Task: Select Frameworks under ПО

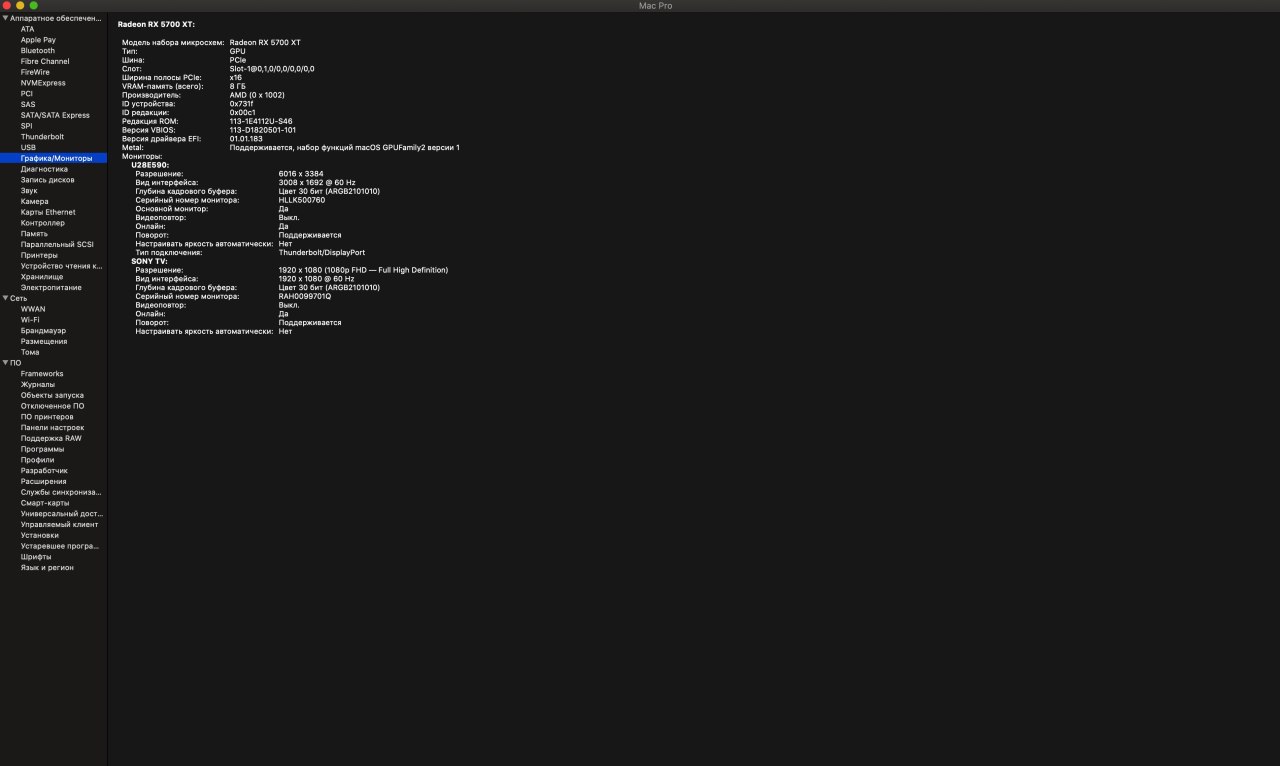Action: pyautogui.click(x=42, y=374)
